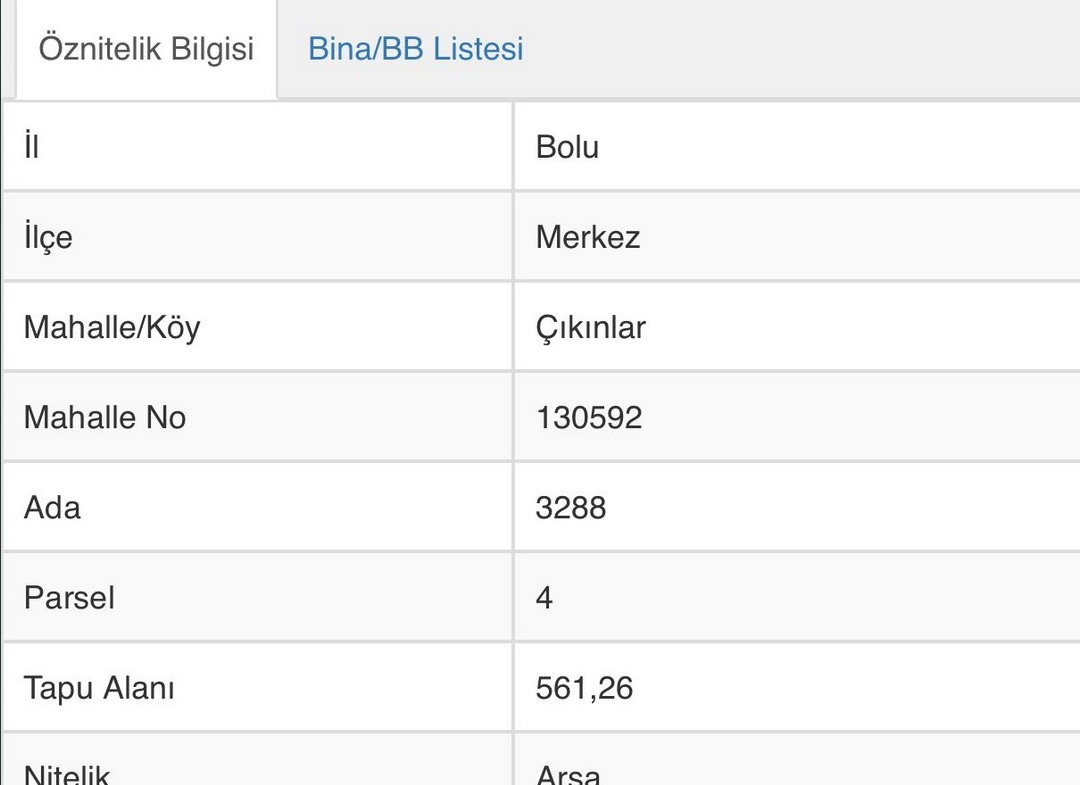Click the İl row label
This screenshot has height=785, width=1080.
tap(258, 147)
